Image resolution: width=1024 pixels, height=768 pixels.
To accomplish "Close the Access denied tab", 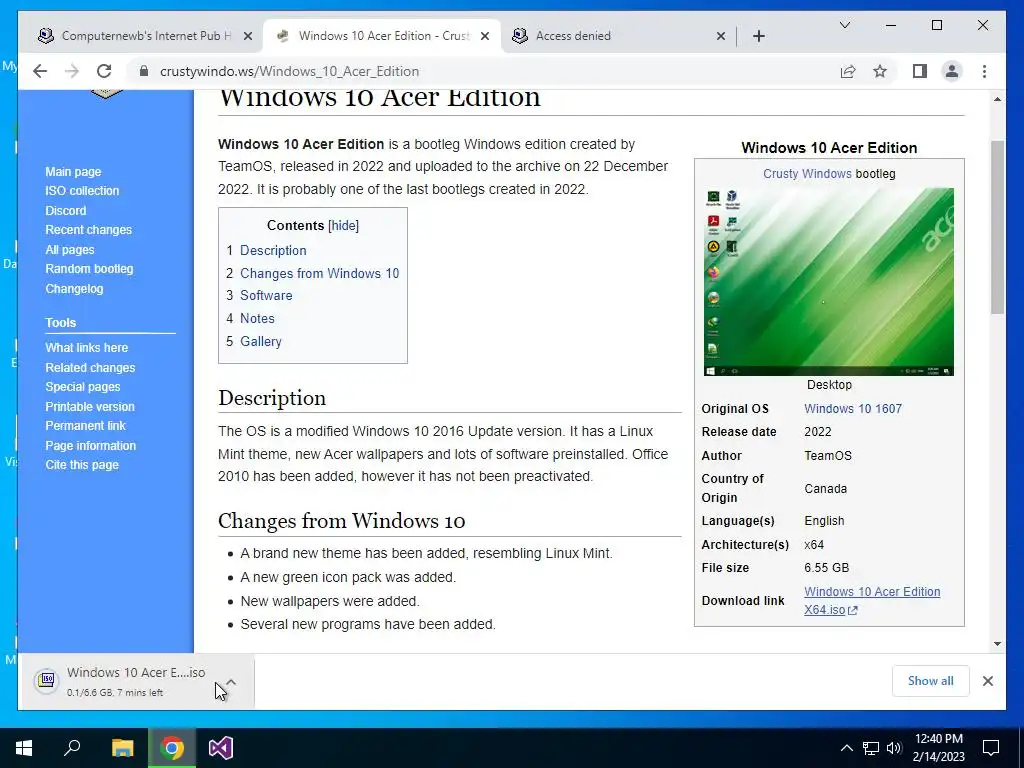I will 720,36.
